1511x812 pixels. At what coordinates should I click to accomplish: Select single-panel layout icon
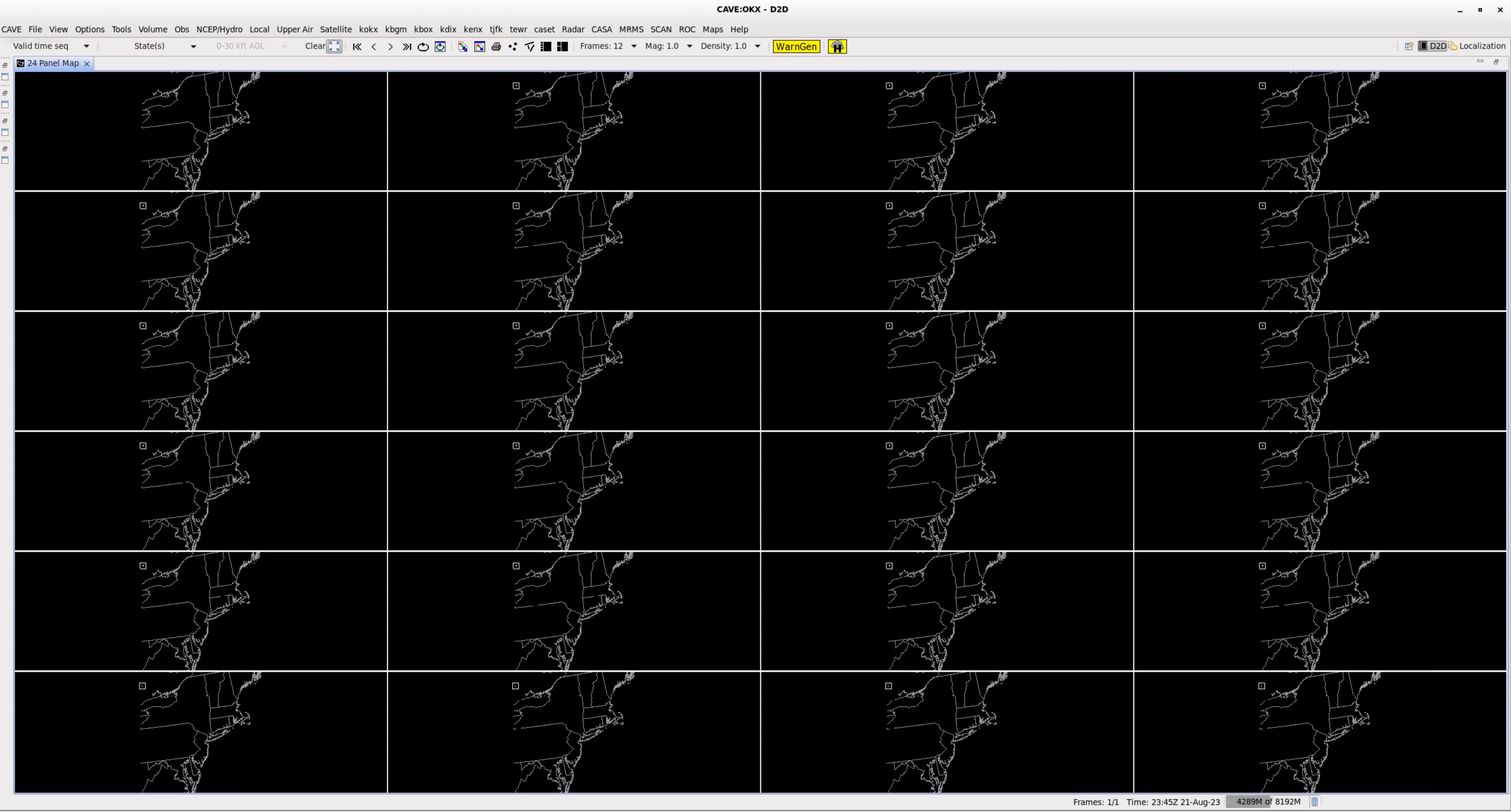coord(546,47)
